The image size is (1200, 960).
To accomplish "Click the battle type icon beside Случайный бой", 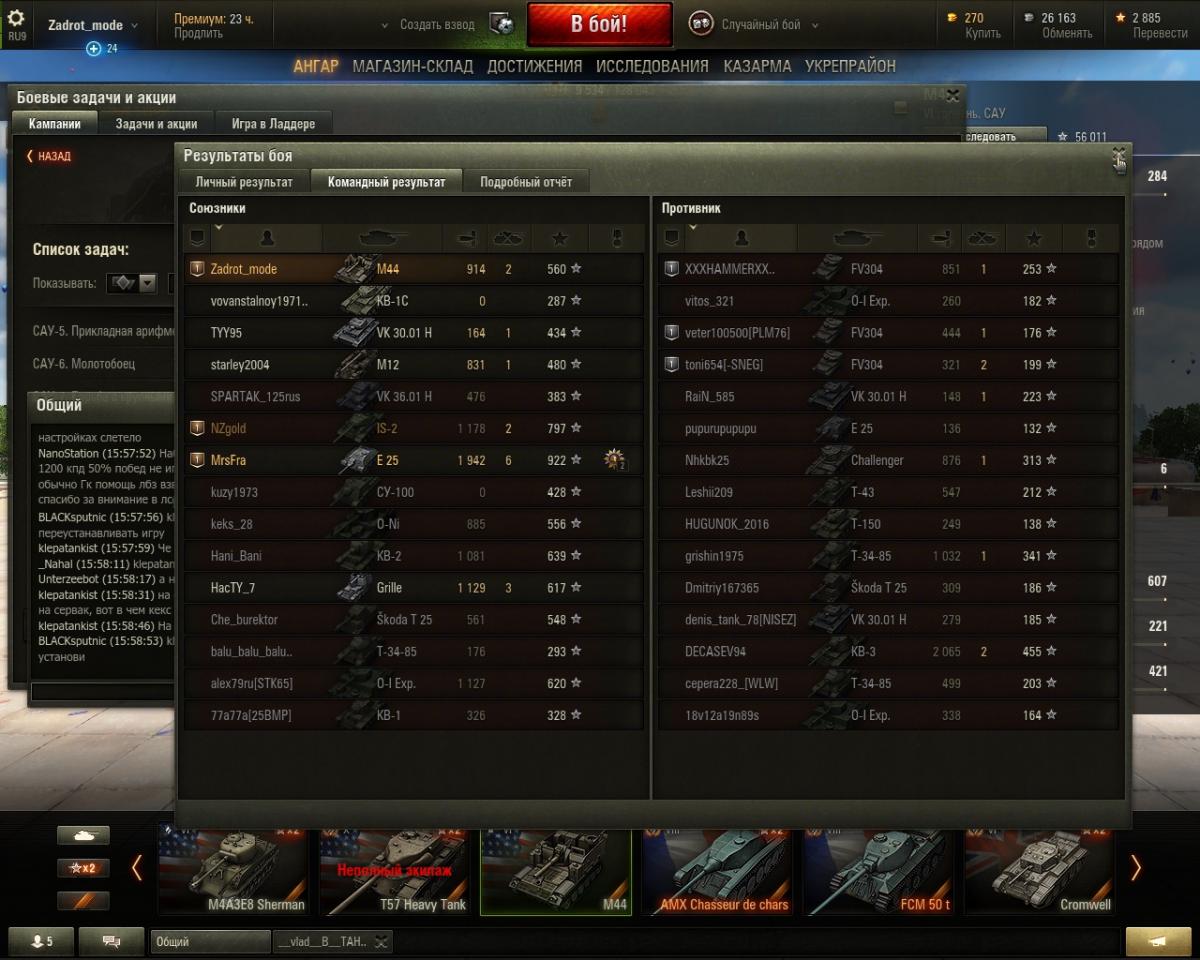I will pos(701,24).
